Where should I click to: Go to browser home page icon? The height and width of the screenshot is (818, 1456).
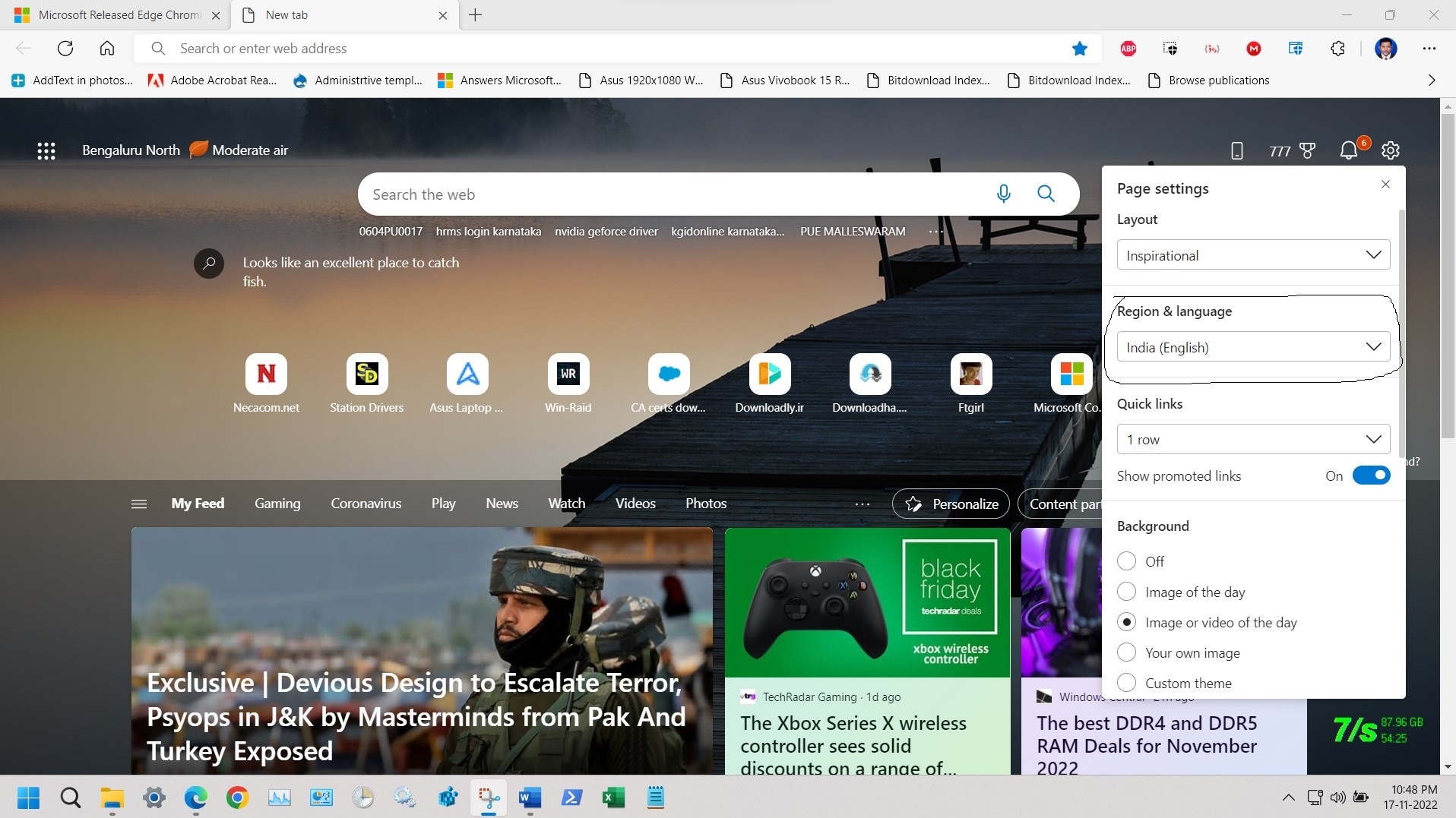point(107,49)
